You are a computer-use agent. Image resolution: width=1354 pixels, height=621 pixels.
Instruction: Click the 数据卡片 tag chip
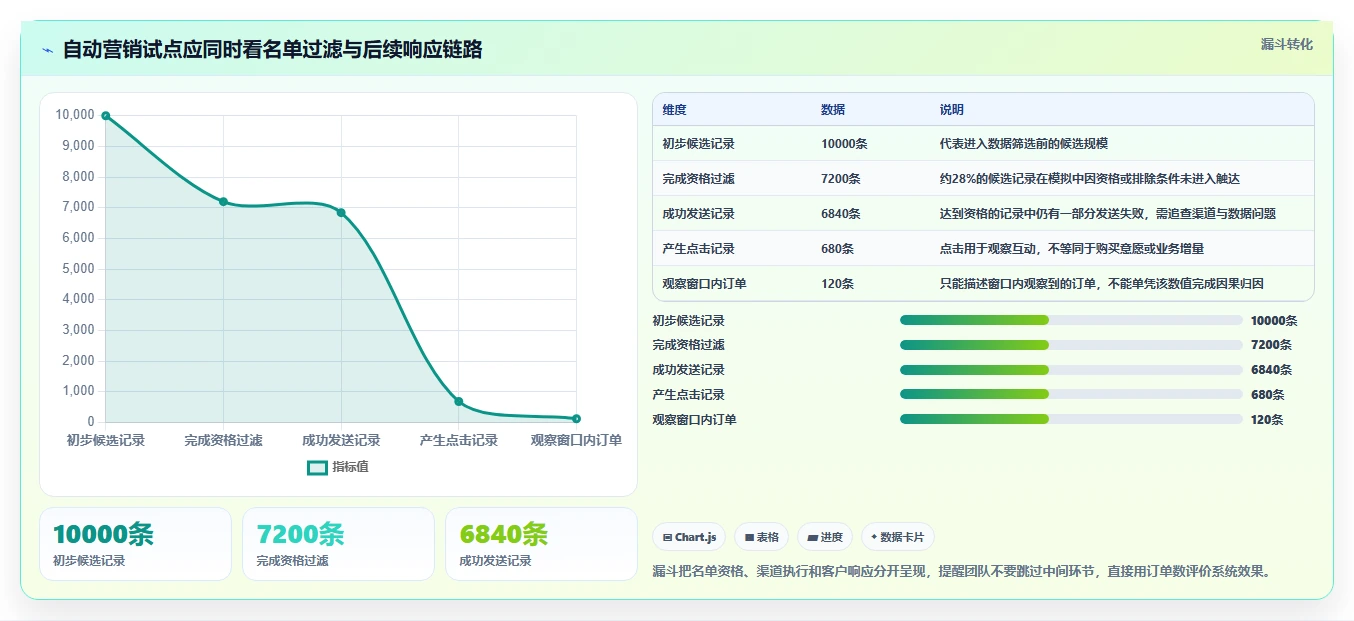898,537
